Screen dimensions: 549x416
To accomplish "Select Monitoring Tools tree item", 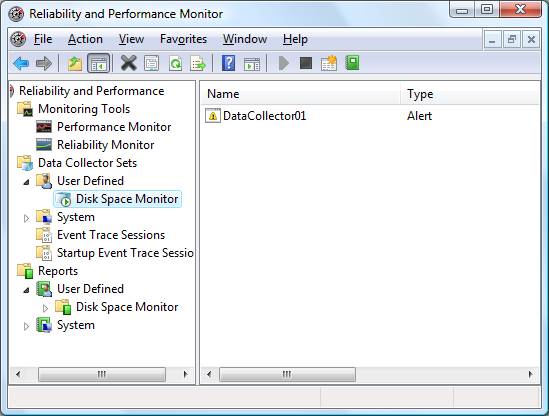I will (x=84, y=109).
